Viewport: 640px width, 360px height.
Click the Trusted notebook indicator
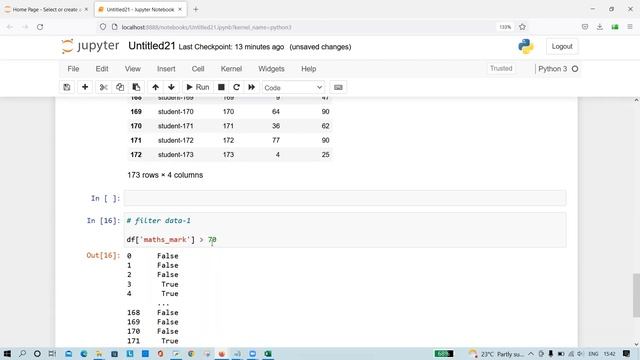tap(501, 69)
